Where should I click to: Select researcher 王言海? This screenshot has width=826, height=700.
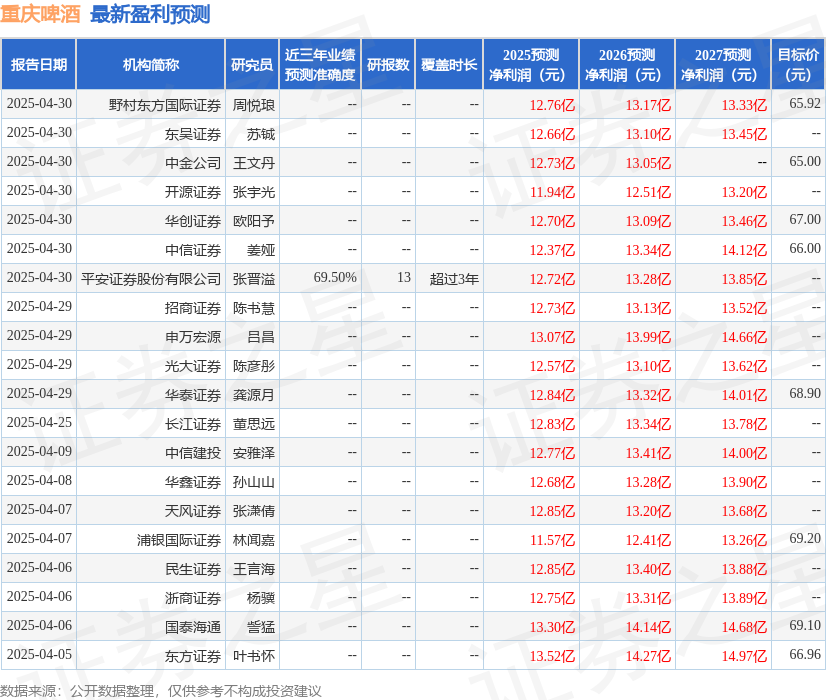click(254, 568)
